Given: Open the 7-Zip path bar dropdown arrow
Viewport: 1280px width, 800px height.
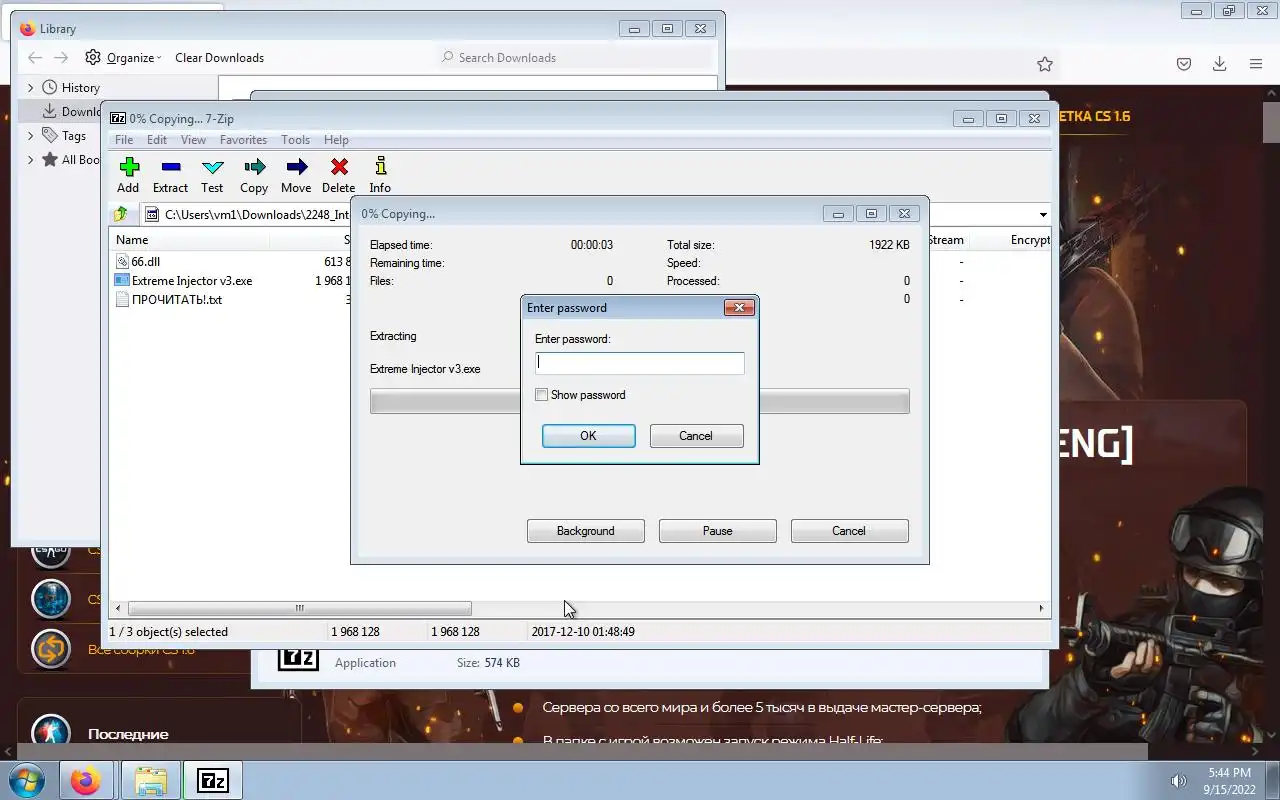Looking at the screenshot, I should (1043, 214).
